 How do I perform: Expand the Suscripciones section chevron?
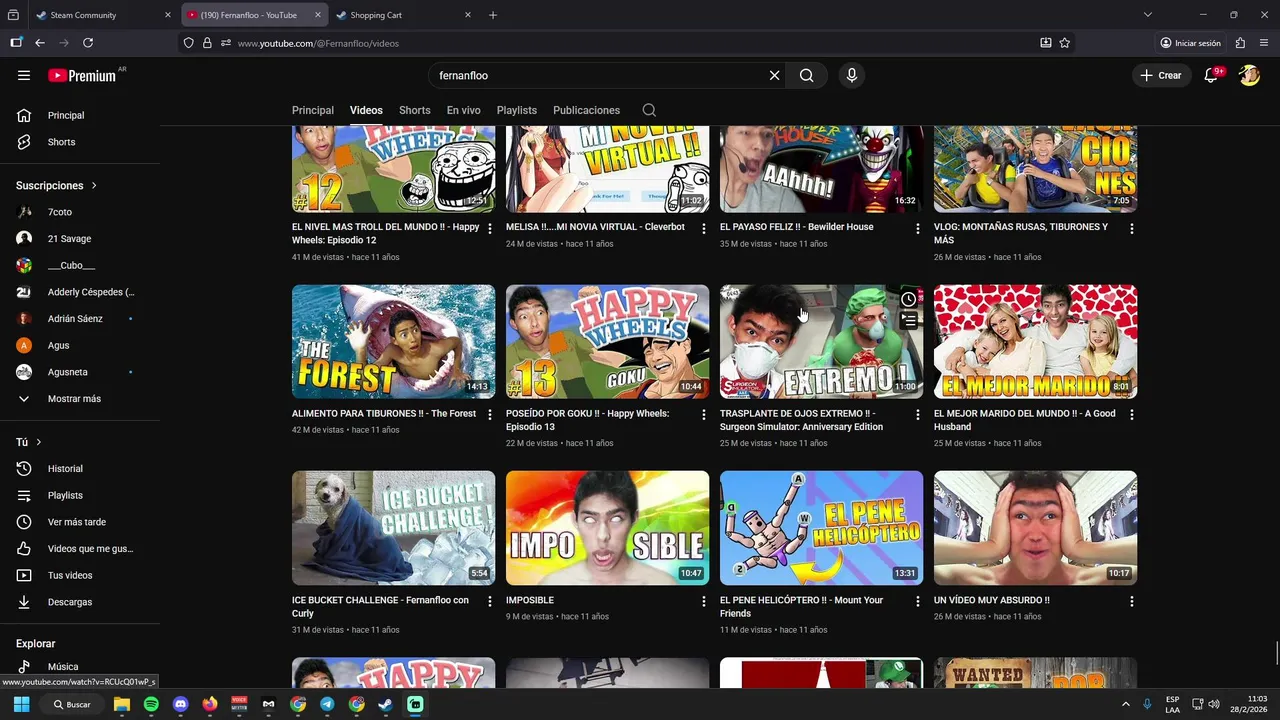pos(95,186)
